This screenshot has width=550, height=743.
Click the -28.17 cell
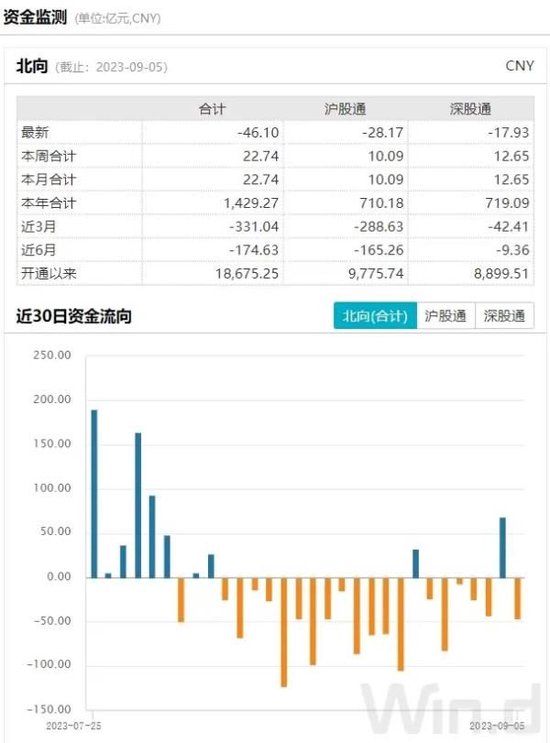tap(383, 133)
